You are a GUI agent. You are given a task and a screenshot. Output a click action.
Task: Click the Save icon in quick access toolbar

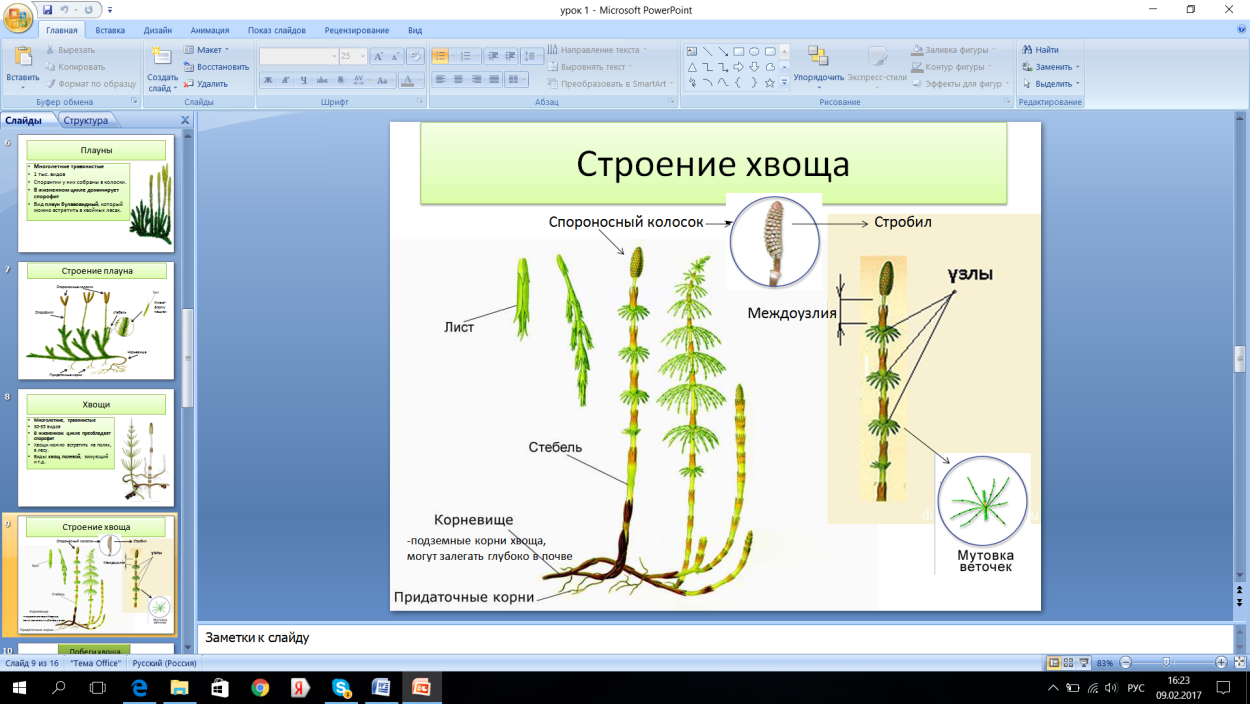[x=48, y=10]
